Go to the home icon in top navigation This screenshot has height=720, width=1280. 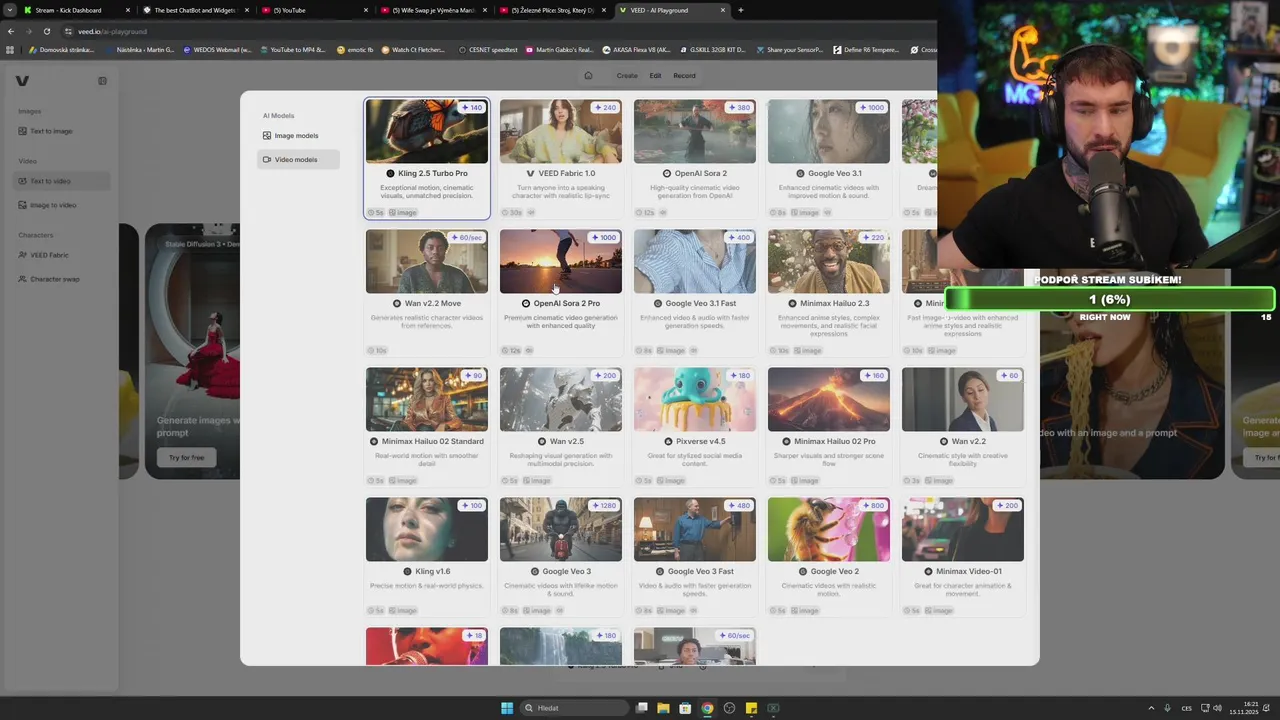(588, 76)
